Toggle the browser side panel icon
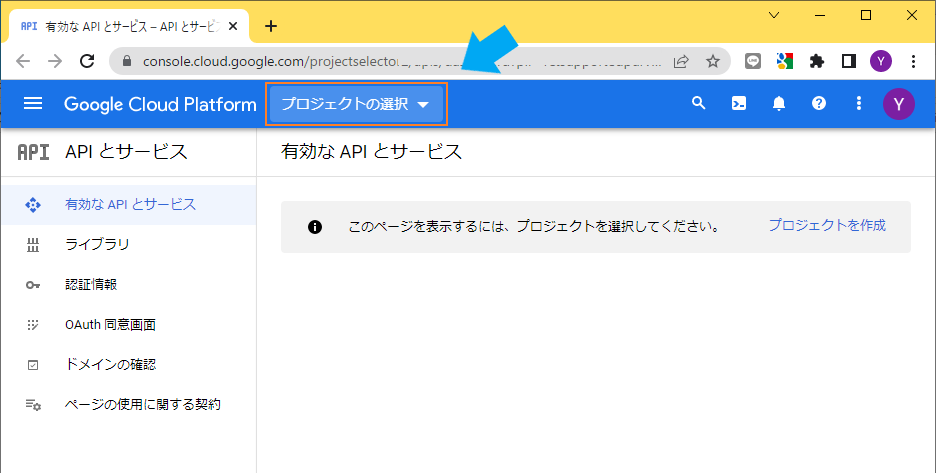This screenshot has width=936, height=473. coord(849,61)
